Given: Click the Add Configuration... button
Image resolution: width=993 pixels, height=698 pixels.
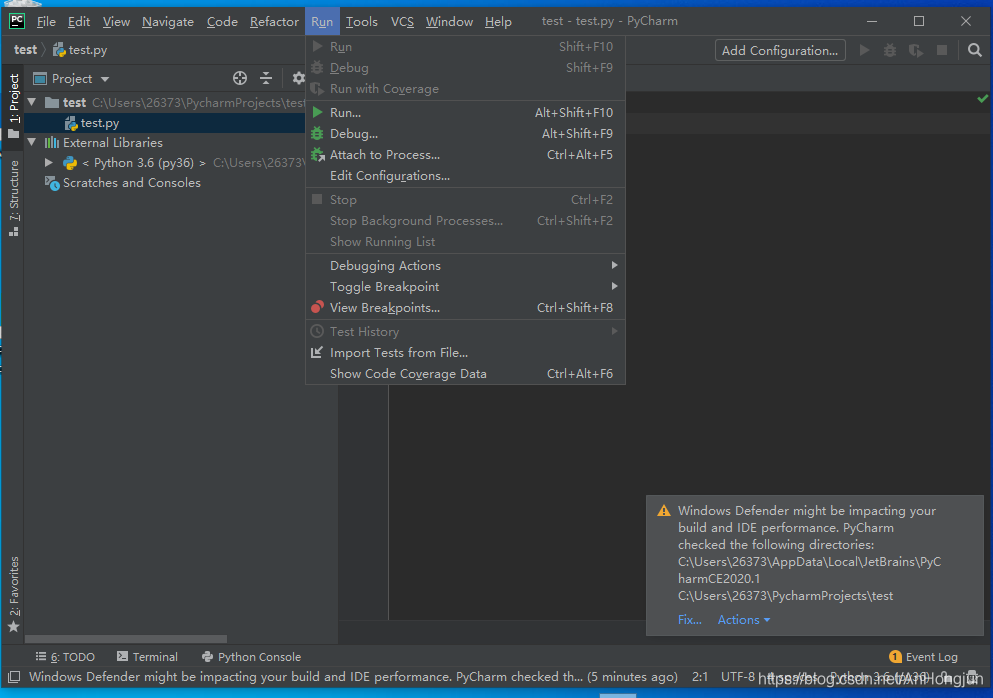Looking at the screenshot, I should tap(780, 51).
